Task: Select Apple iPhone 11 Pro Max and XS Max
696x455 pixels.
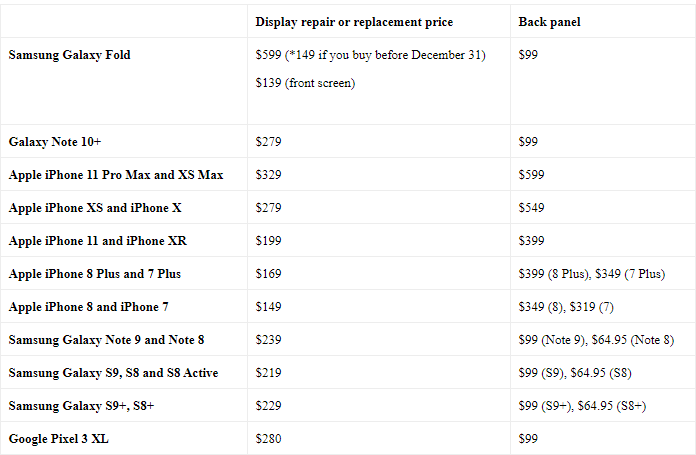Action: (x=116, y=175)
